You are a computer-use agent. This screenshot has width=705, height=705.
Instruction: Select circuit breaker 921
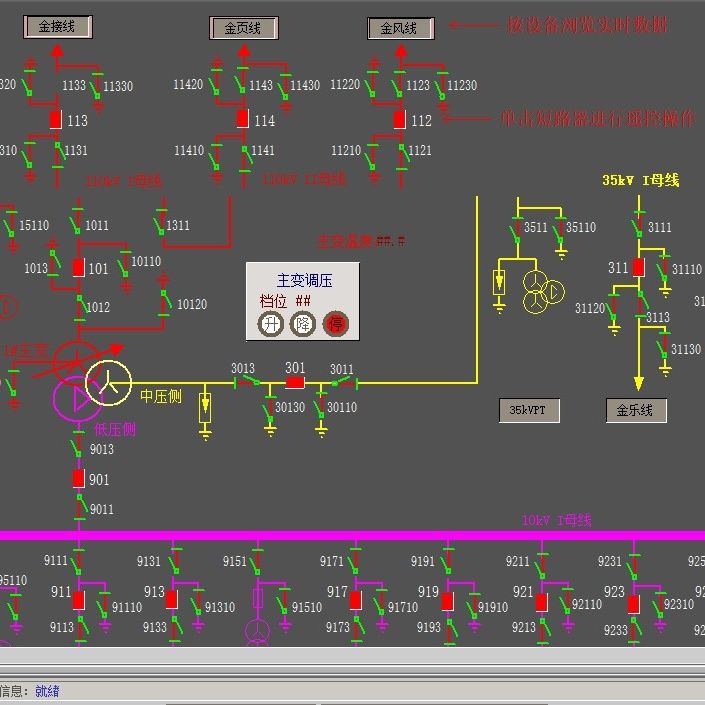pyautogui.click(x=542, y=602)
